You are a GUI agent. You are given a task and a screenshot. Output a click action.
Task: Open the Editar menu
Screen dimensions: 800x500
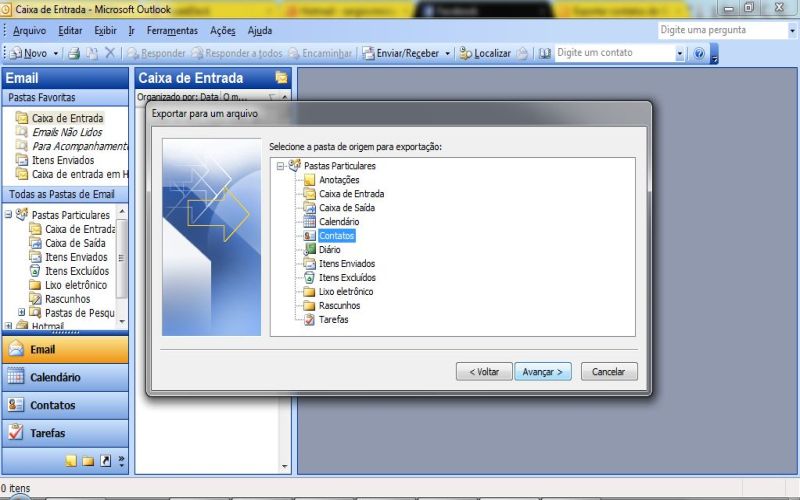pyautogui.click(x=70, y=31)
